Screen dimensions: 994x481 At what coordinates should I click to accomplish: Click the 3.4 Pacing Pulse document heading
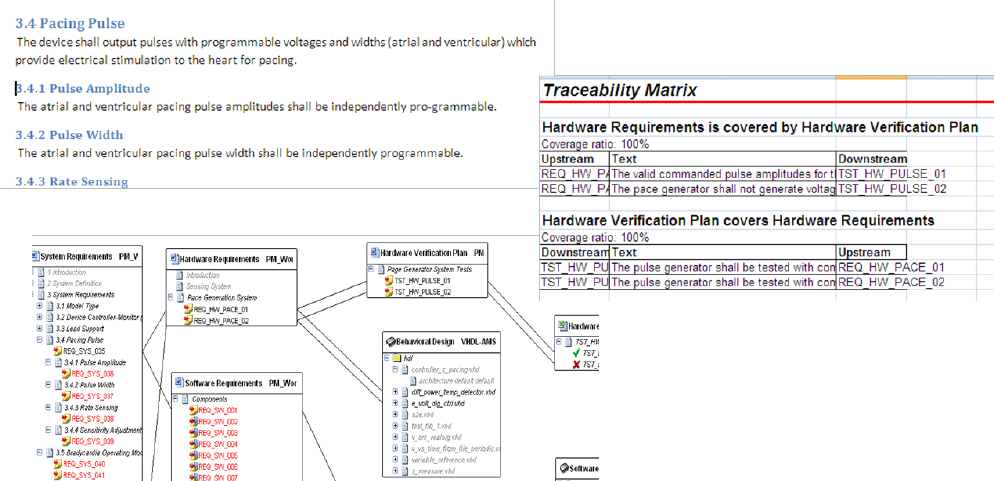(x=70, y=24)
